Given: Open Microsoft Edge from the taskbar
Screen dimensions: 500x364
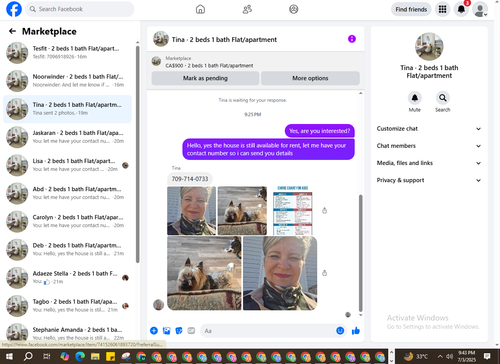Looking at the screenshot, I should [x=80, y=356].
